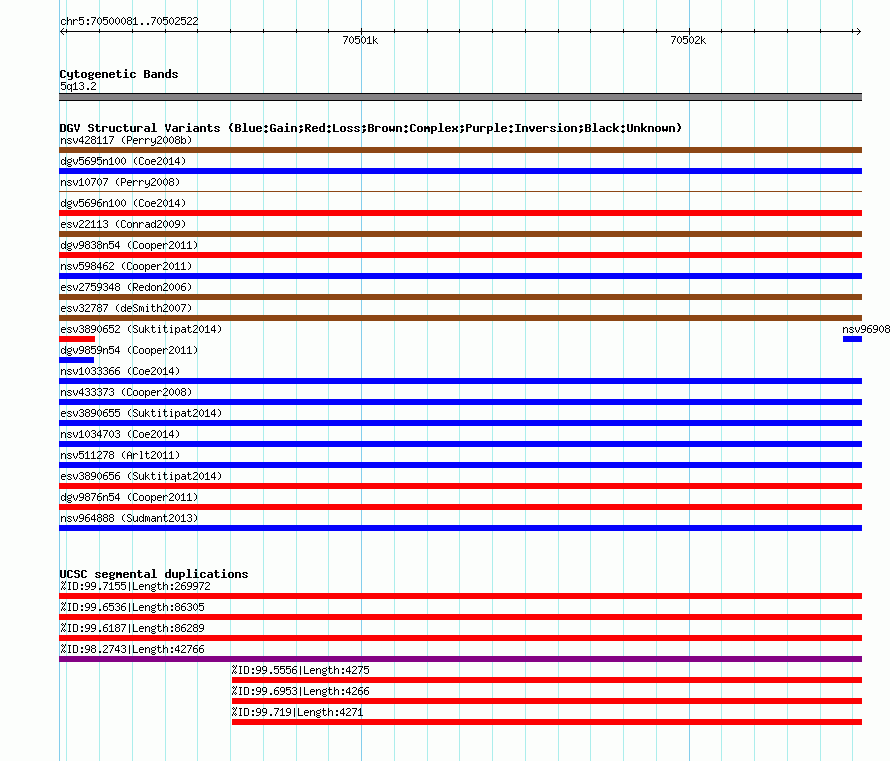
Task: Click short blue bar under dgv9859n54
Action: [x=77, y=360]
